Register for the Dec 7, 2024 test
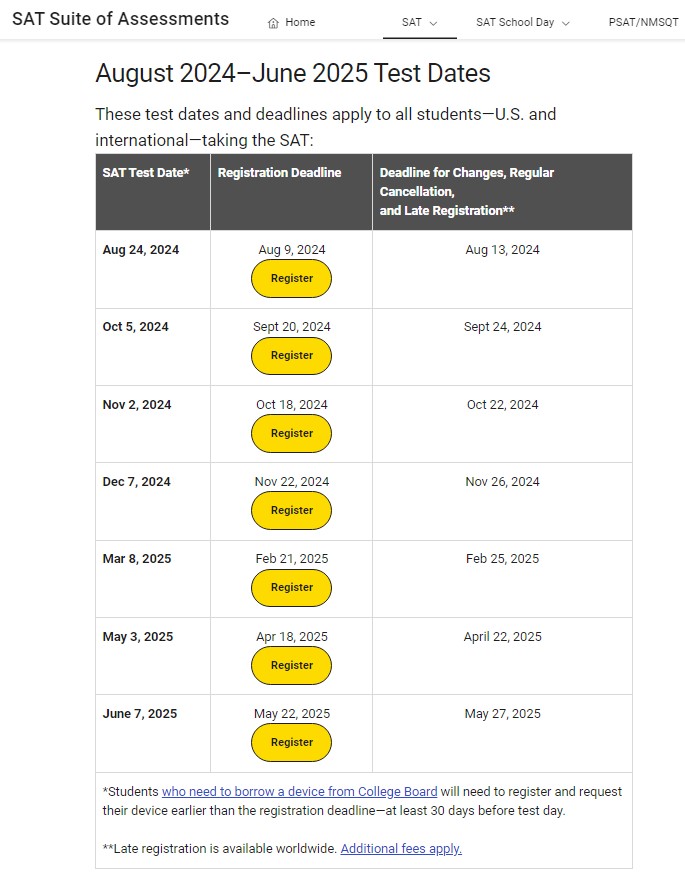This screenshot has width=685, height=875. tap(291, 510)
